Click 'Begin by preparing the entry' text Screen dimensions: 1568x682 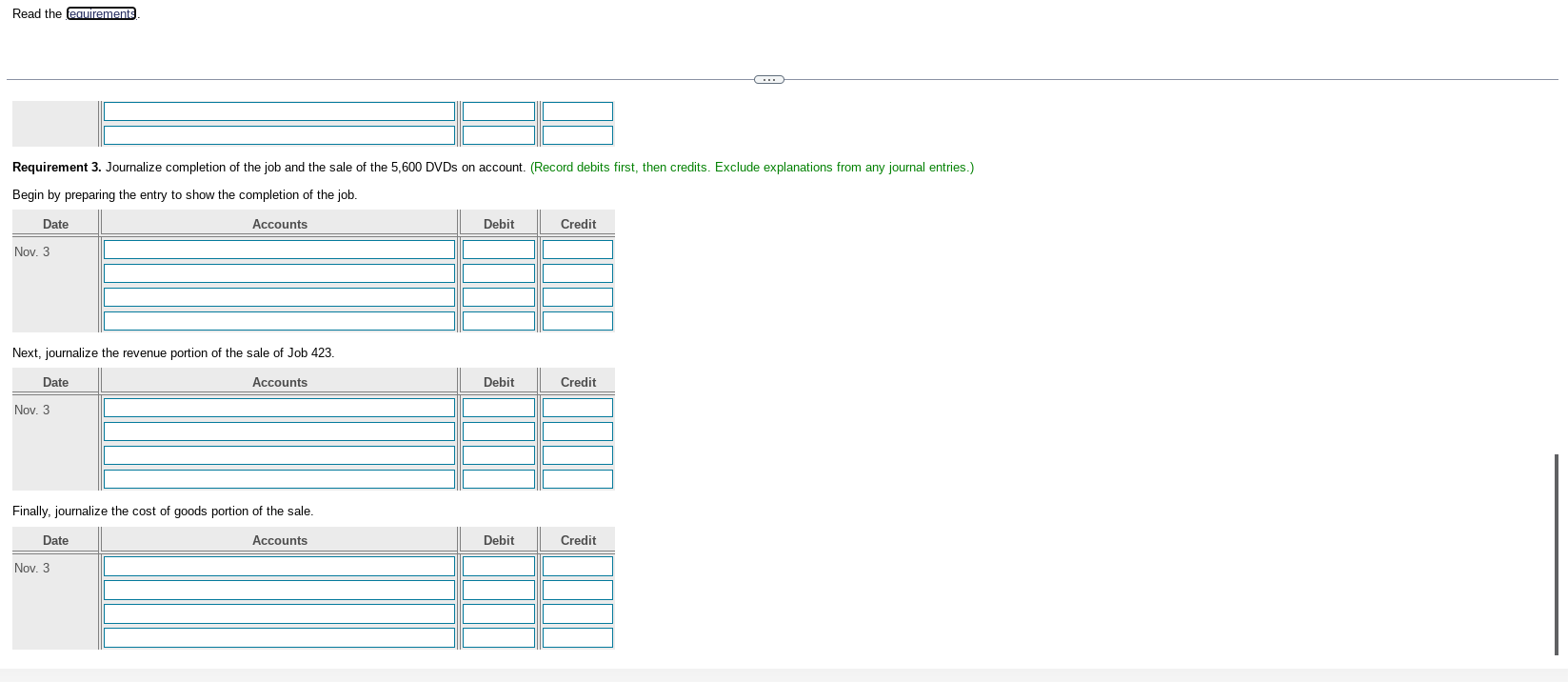tap(185, 194)
